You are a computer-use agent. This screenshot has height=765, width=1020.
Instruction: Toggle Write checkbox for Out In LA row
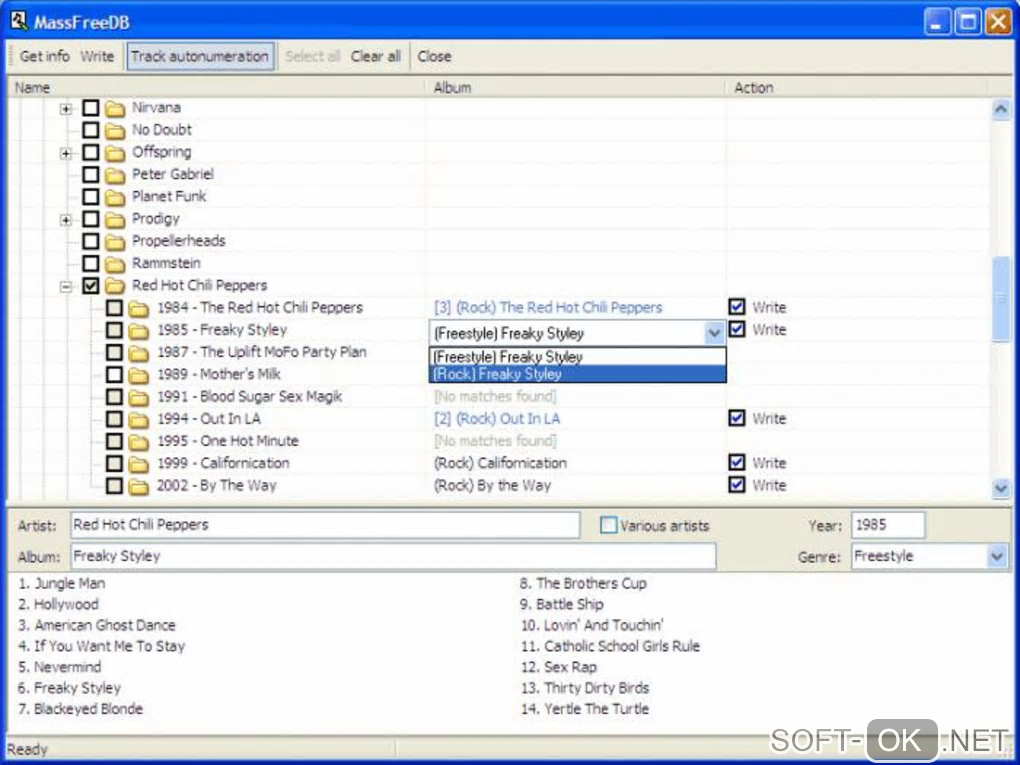[736, 418]
